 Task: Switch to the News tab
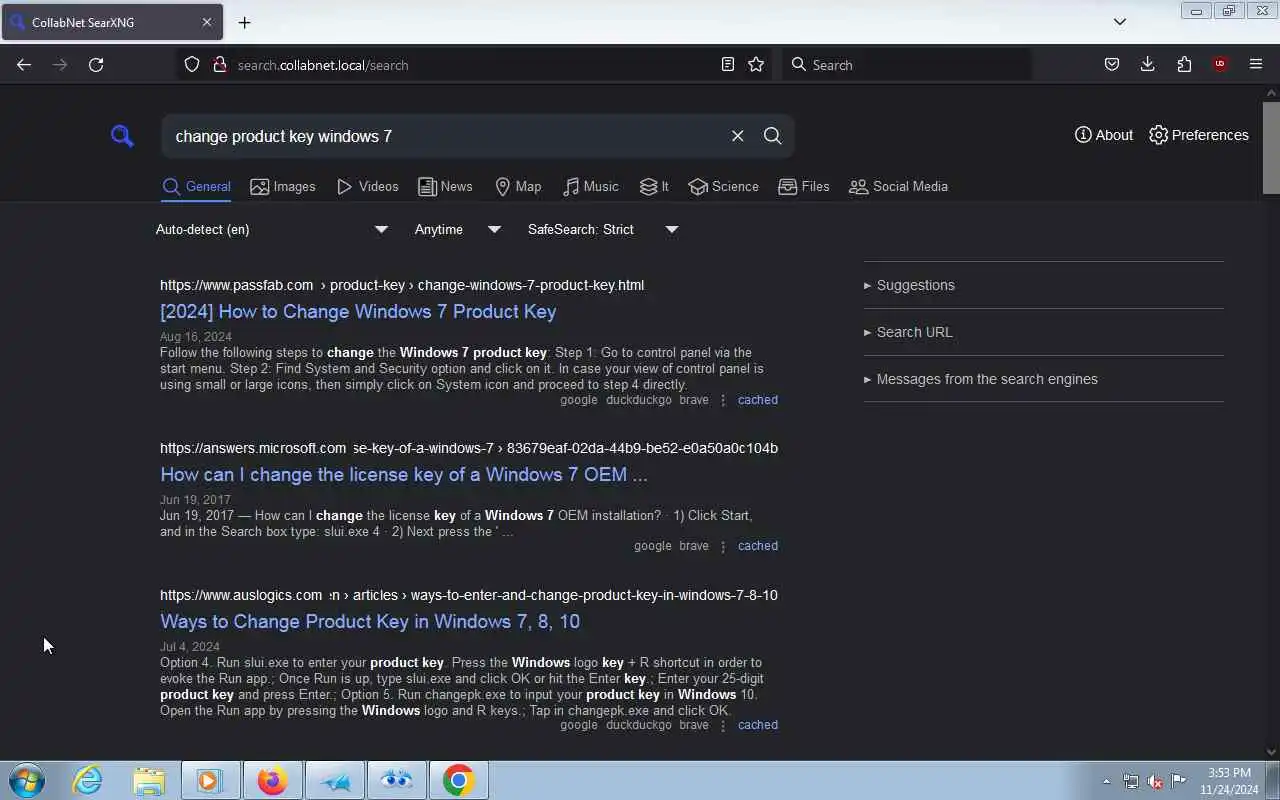click(445, 187)
